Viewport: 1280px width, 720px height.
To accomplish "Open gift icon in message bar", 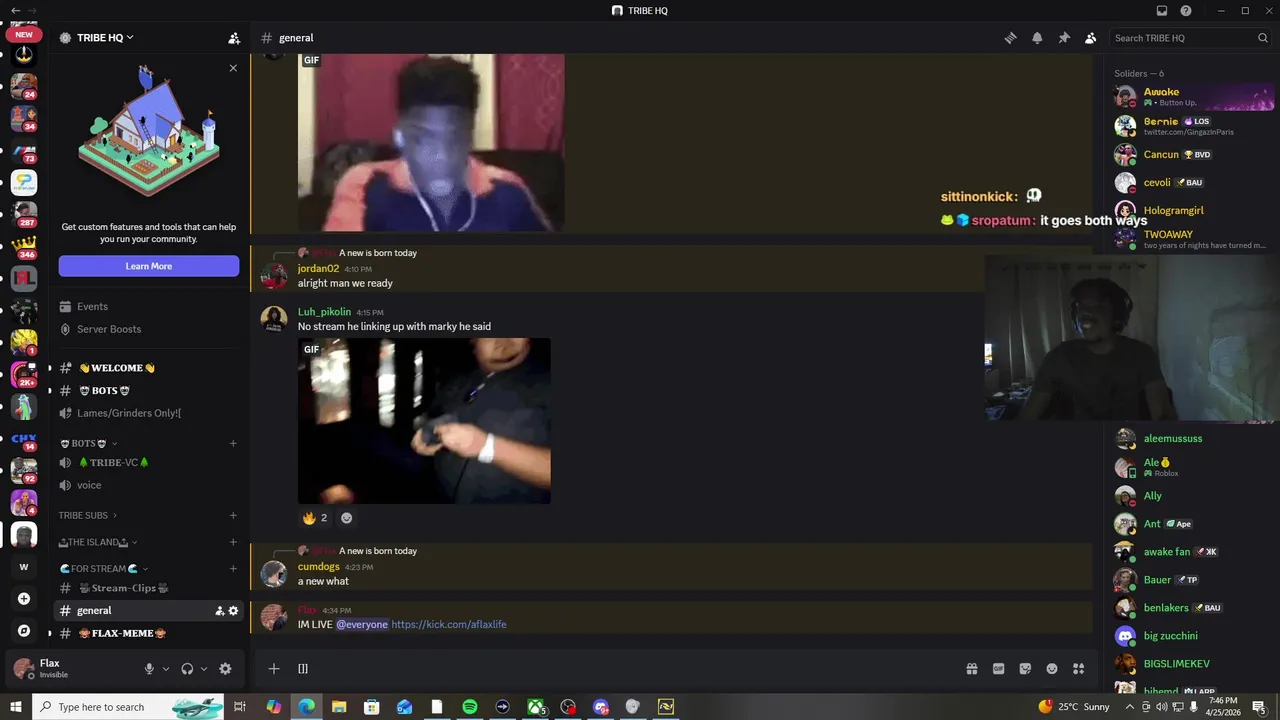I will [971, 669].
